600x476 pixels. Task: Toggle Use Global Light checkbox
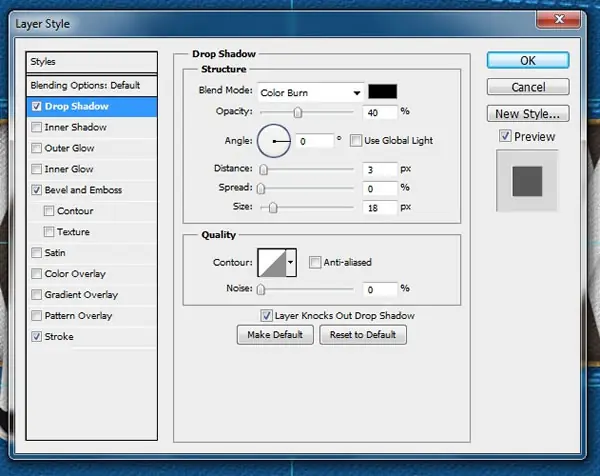[355, 140]
